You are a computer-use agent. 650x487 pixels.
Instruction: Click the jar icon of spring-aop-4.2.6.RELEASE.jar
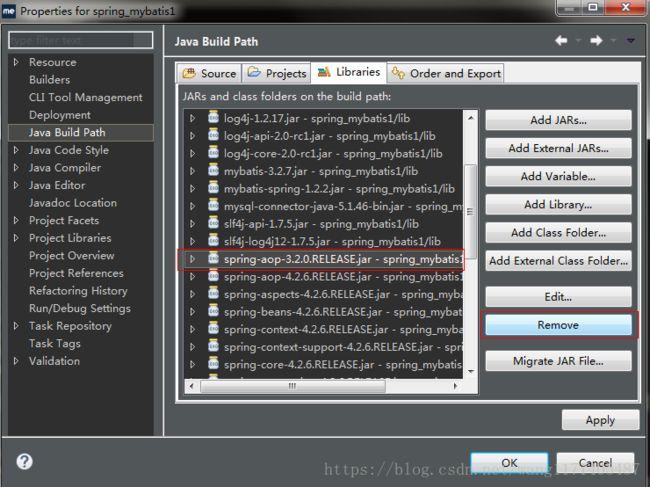(213, 276)
